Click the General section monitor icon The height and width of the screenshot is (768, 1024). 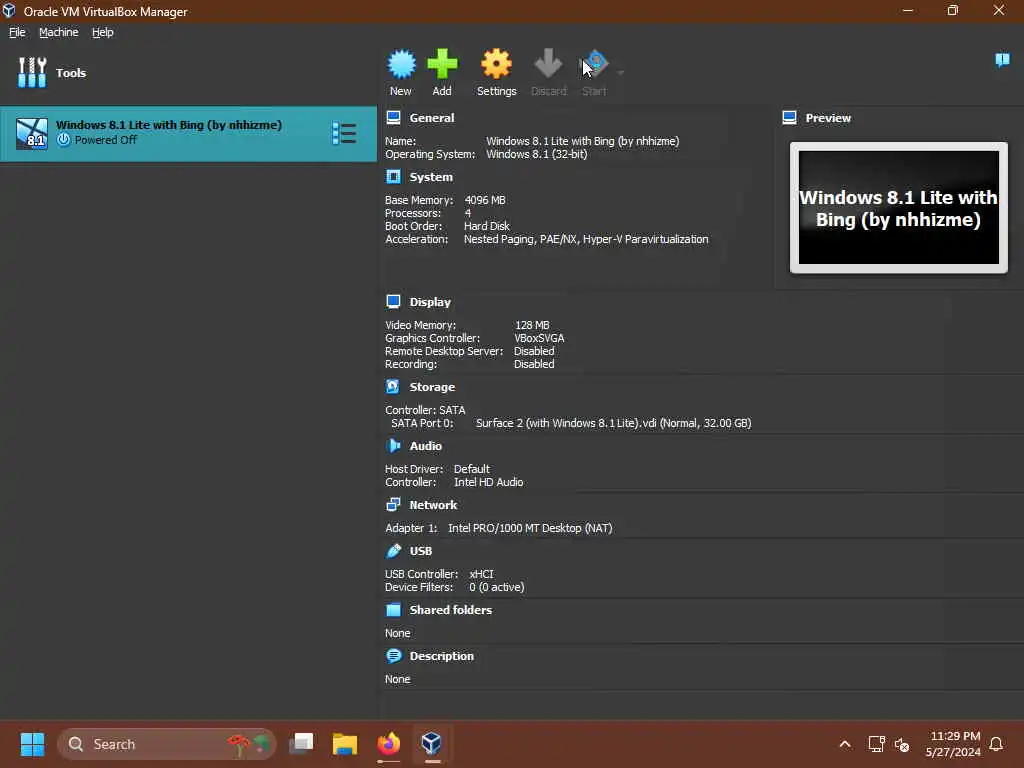[x=393, y=118]
